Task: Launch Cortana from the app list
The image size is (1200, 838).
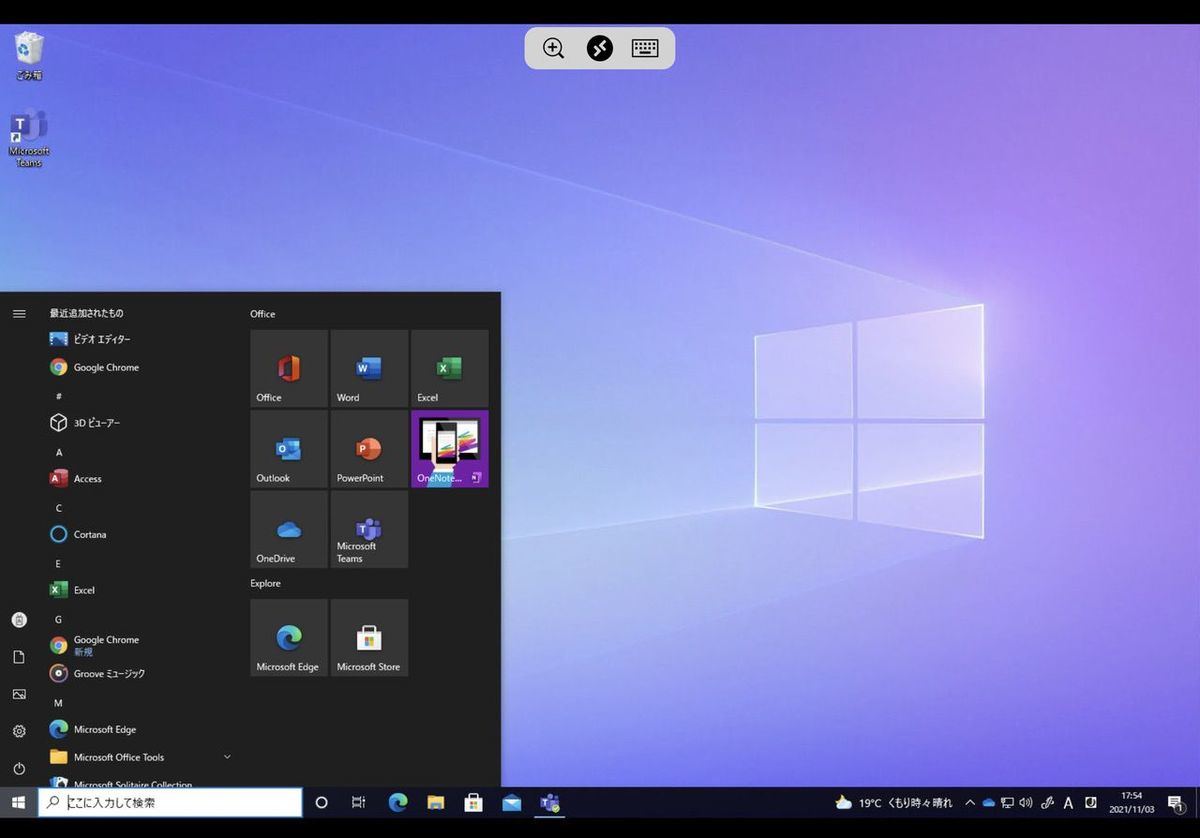Action: point(140,534)
